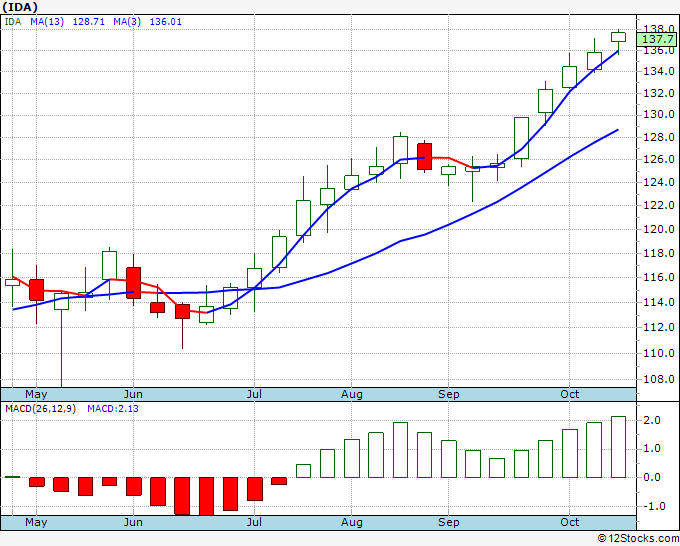
Task: Click the 134.0 price axis label
Action: point(659,71)
